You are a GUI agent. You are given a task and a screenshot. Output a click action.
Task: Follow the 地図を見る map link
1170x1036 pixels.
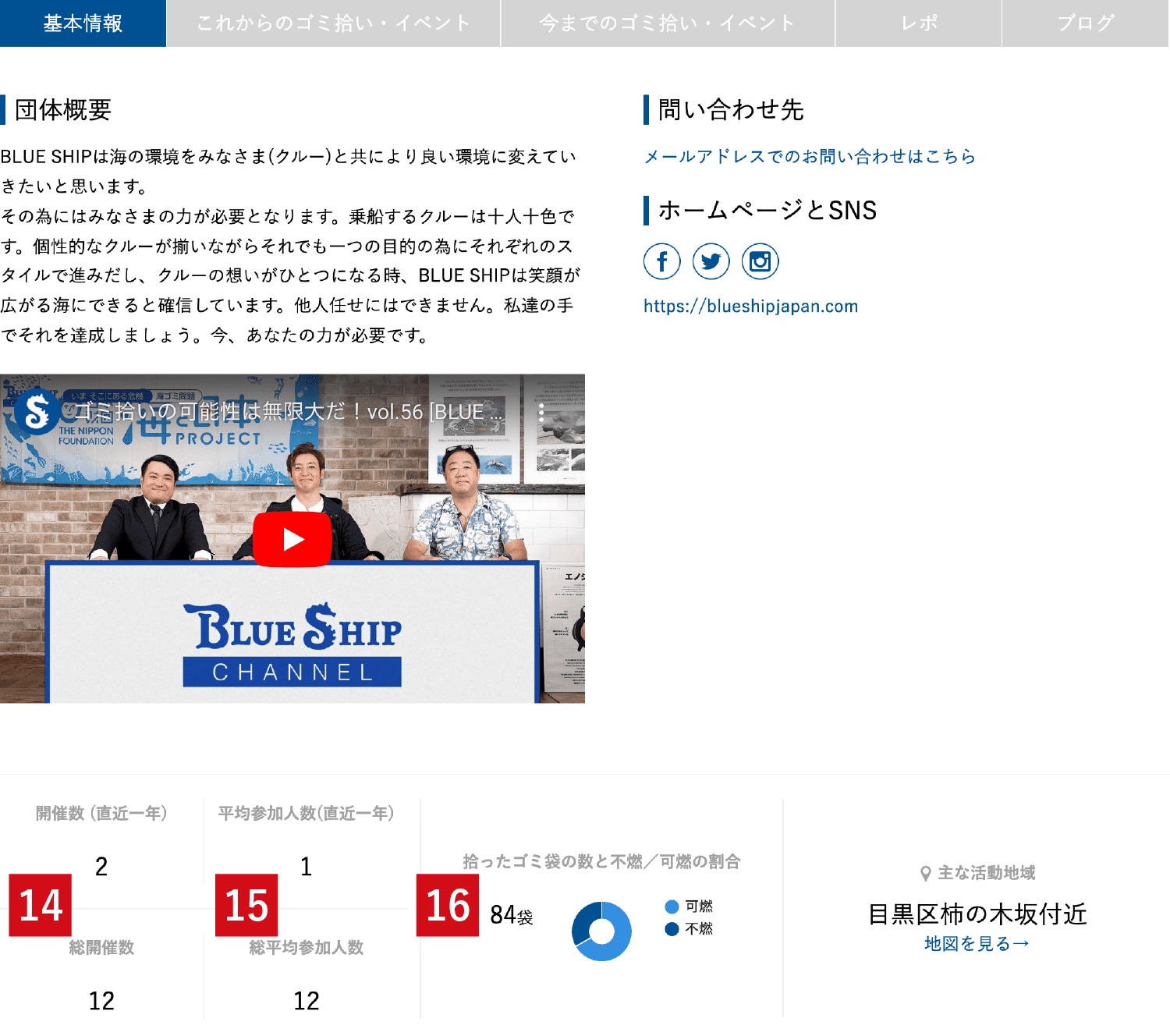pyautogui.click(x=977, y=944)
